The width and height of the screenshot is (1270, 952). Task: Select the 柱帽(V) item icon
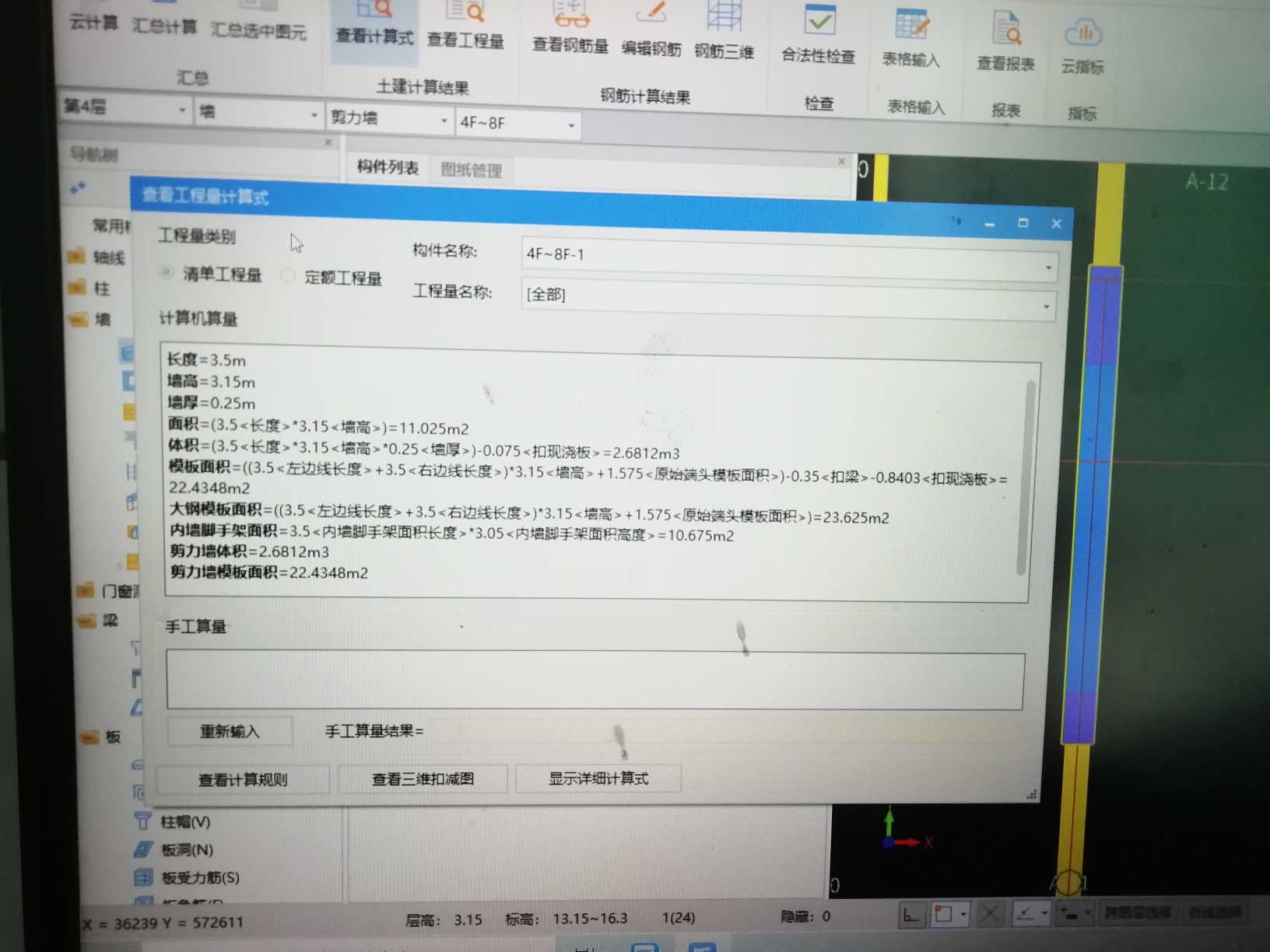click(x=143, y=821)
